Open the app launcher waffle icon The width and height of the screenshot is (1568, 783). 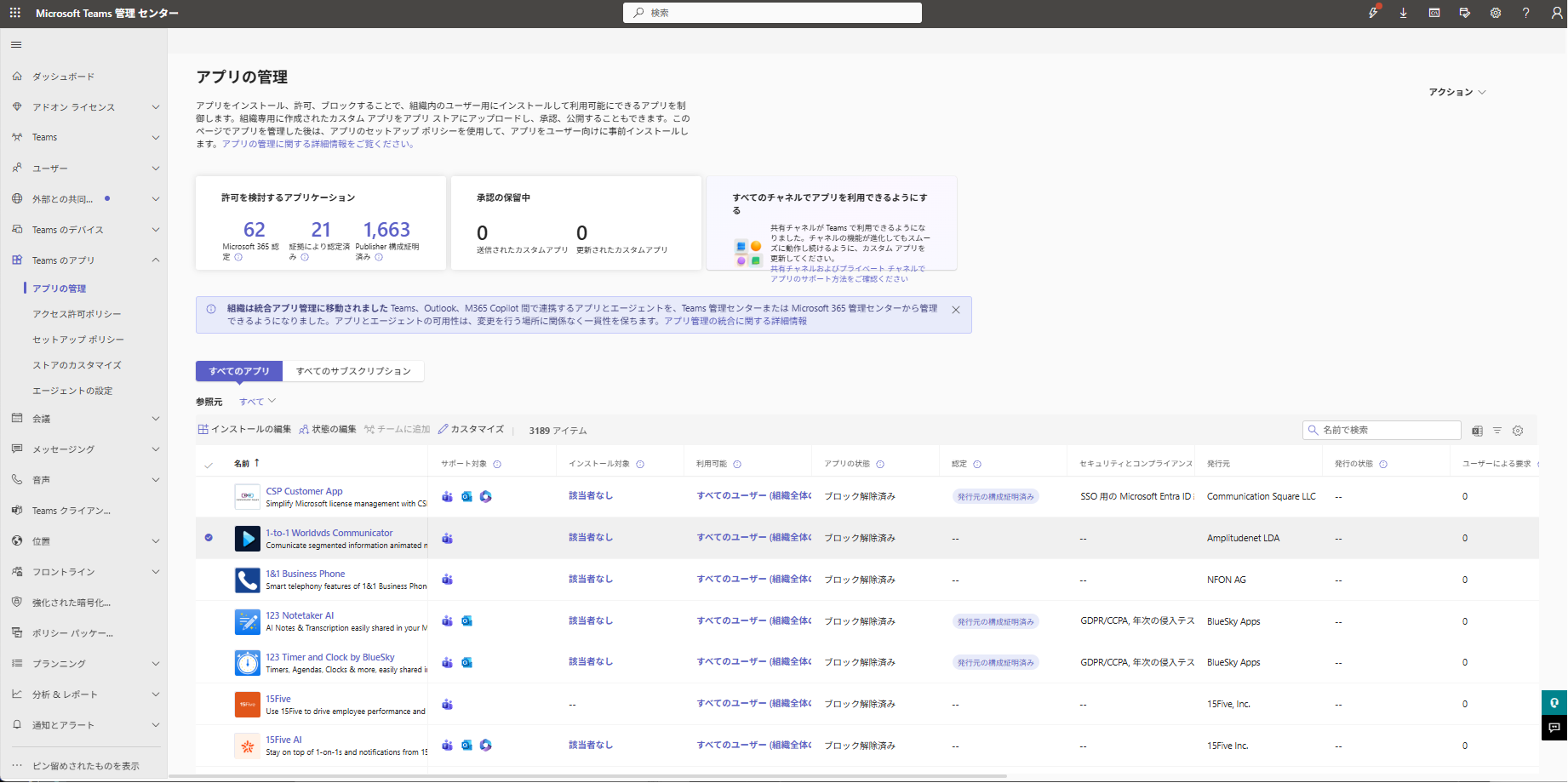15,13
